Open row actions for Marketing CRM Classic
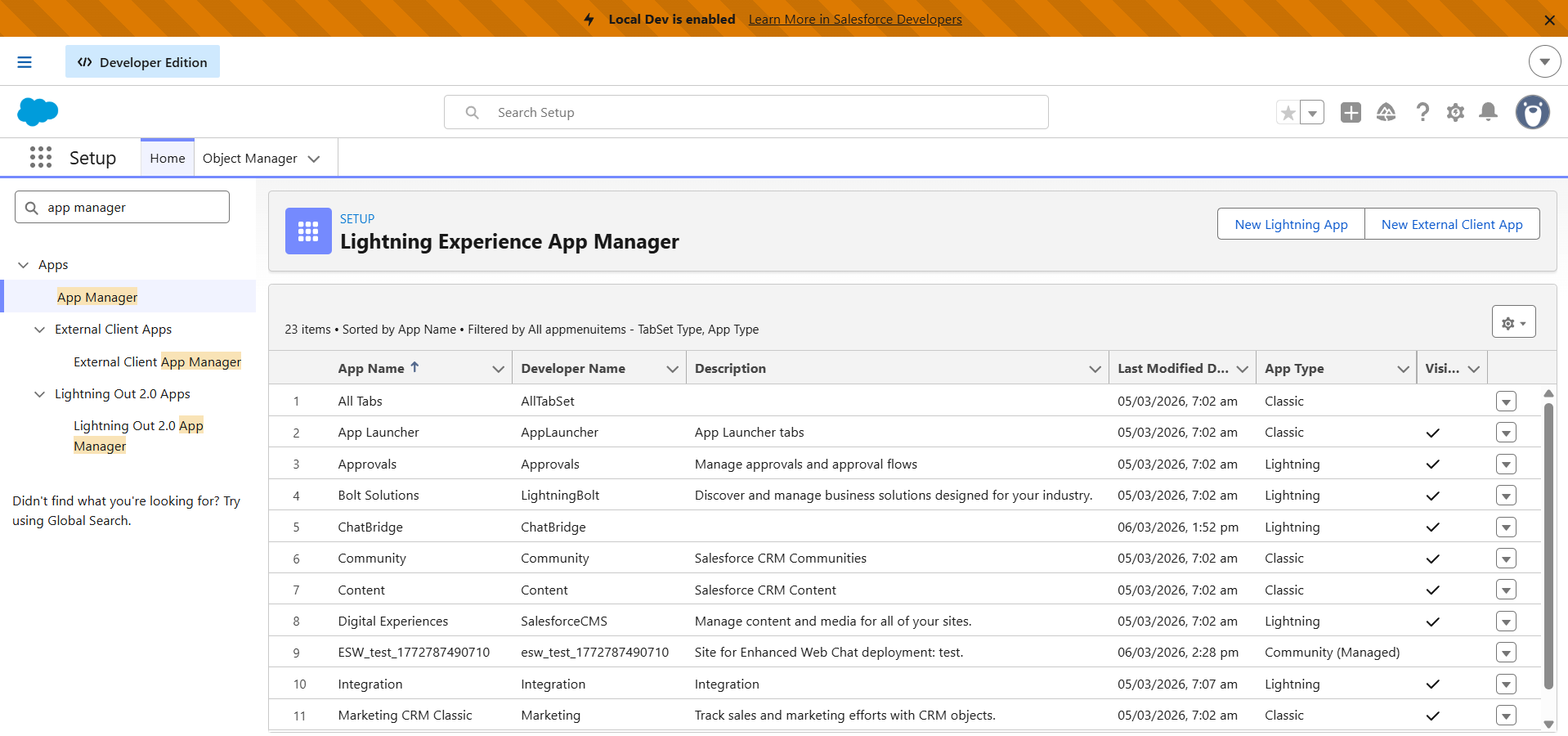The width and height of the screenshot is (1568, 736). [x=1506, y=716]
